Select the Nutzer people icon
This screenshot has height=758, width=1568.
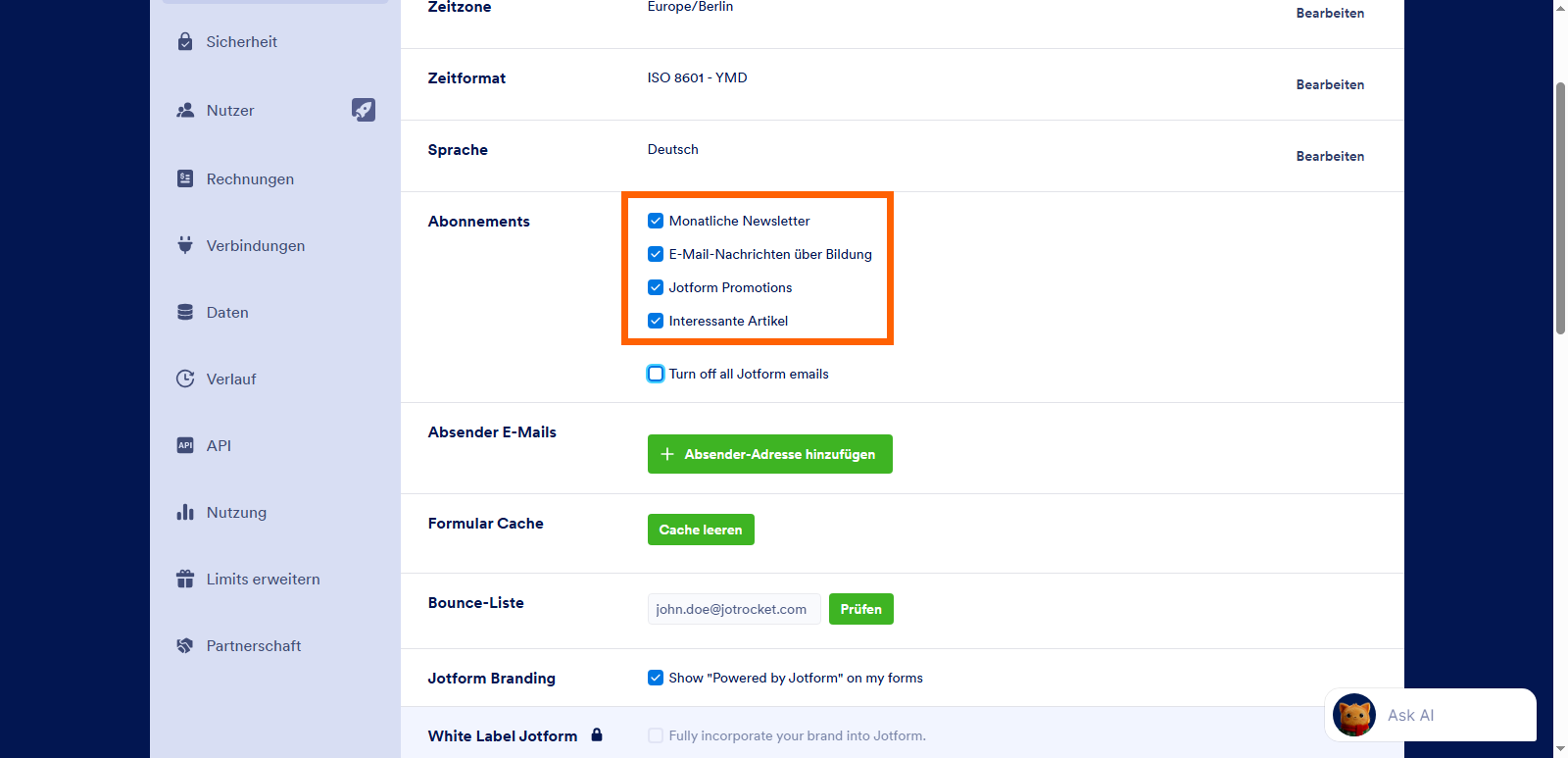(185, 110)
